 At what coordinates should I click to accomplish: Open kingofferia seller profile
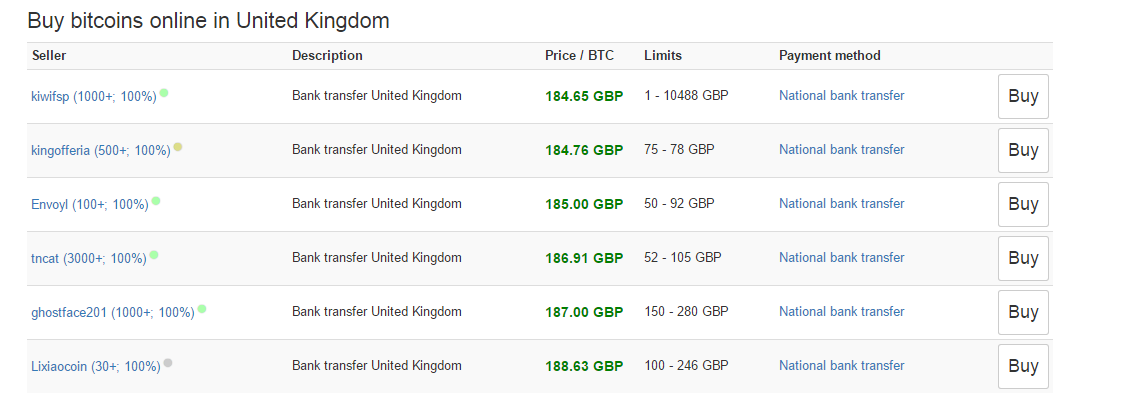101,150
